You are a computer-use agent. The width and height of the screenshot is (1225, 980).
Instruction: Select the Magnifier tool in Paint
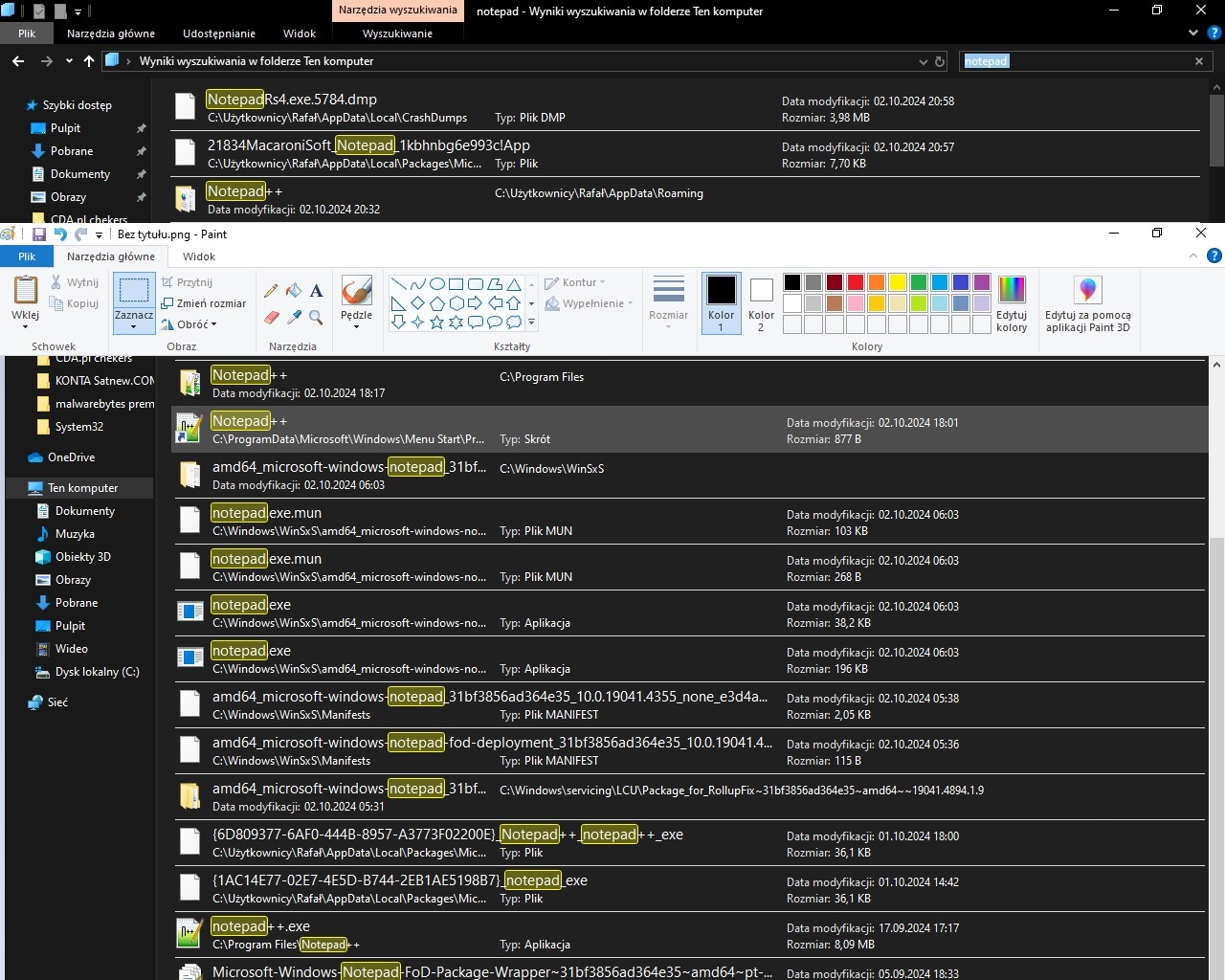click(x=316, y=317)
